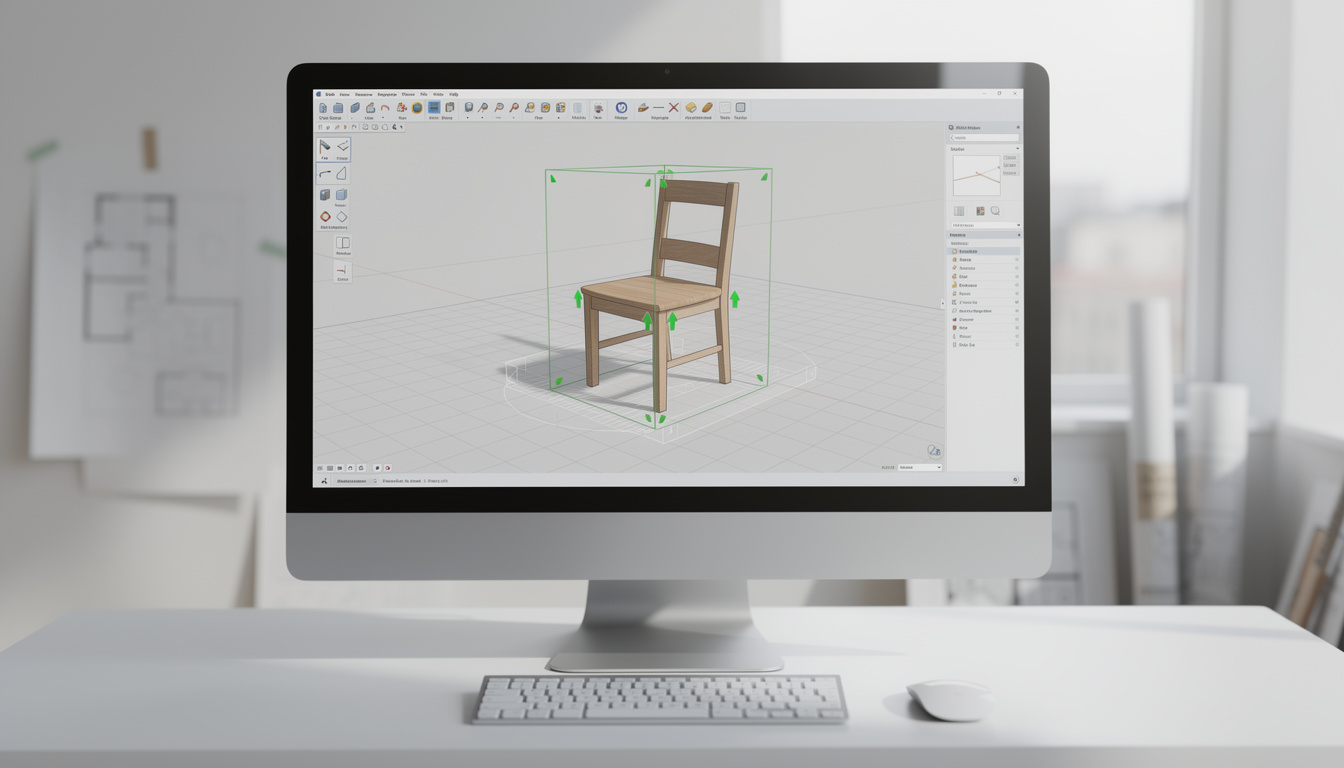
Task: Click the highlighted blue grid icon in the toolbar
Action: coord(434,108)
